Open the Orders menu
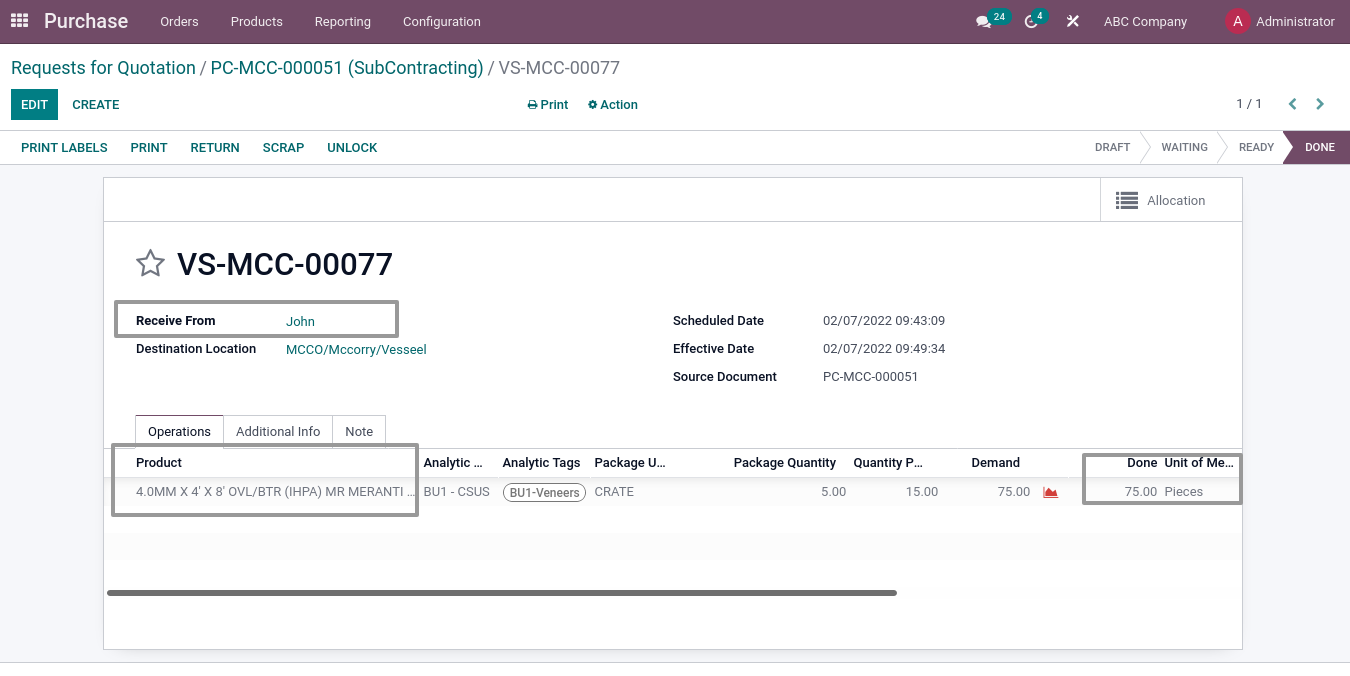1350x676 pixels. (179, 20)
